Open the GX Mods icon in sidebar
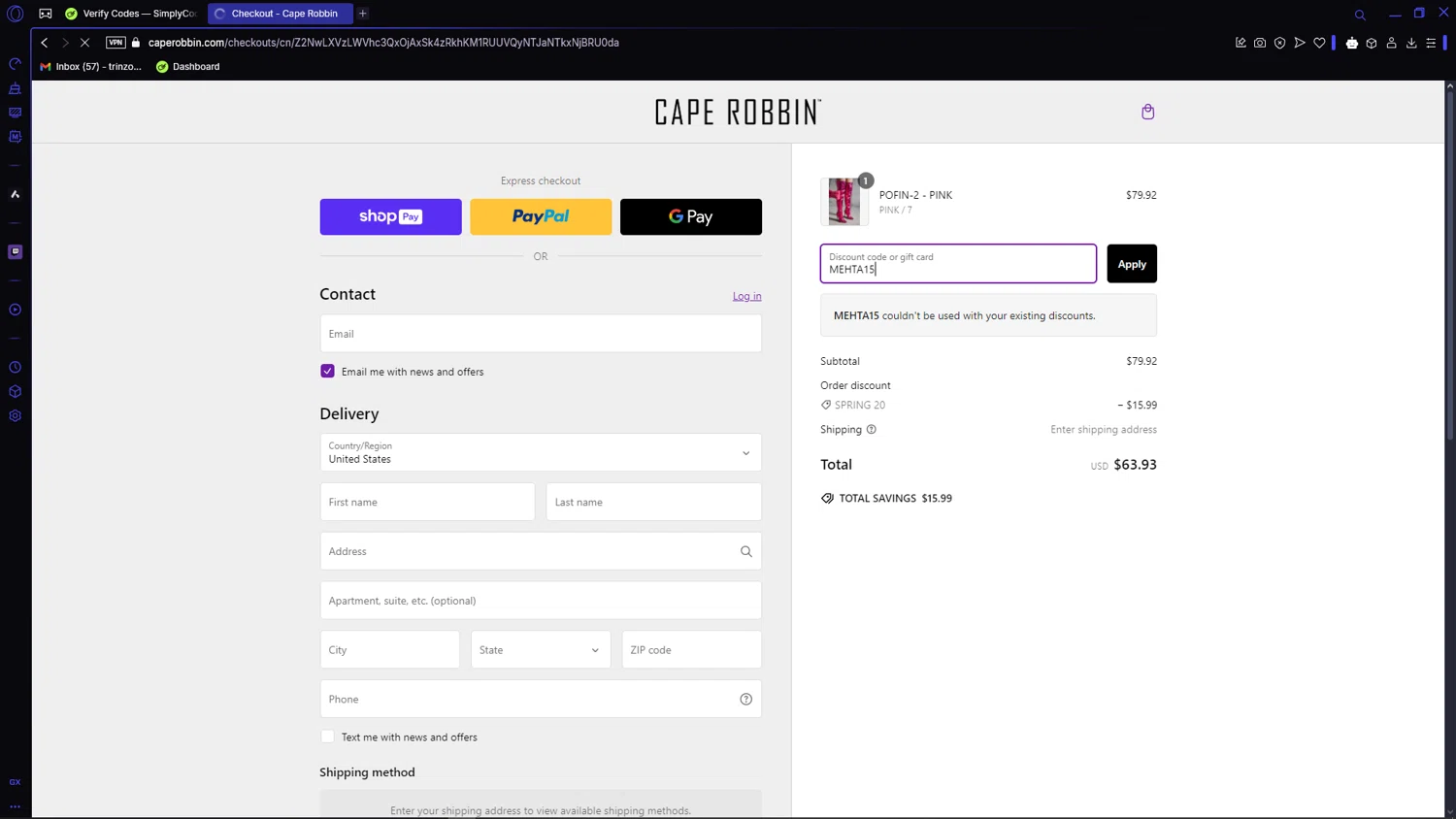This screenshot has width=1456, height=819. pyautogui.click(x=15, y=137)
